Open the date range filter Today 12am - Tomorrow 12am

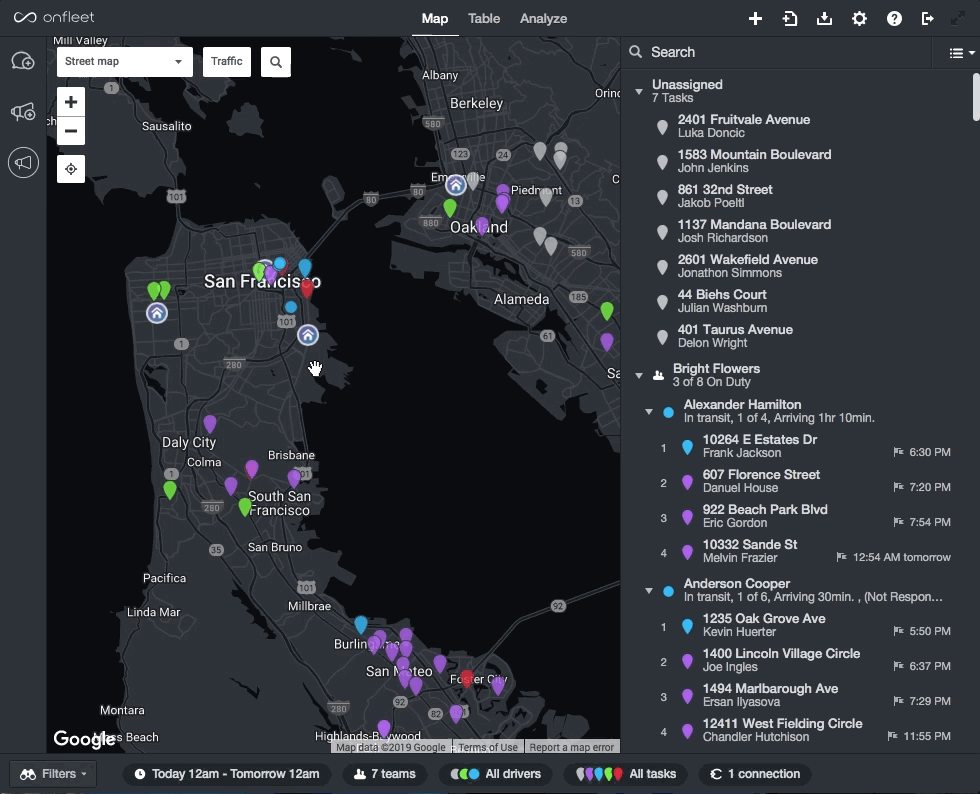227,774
